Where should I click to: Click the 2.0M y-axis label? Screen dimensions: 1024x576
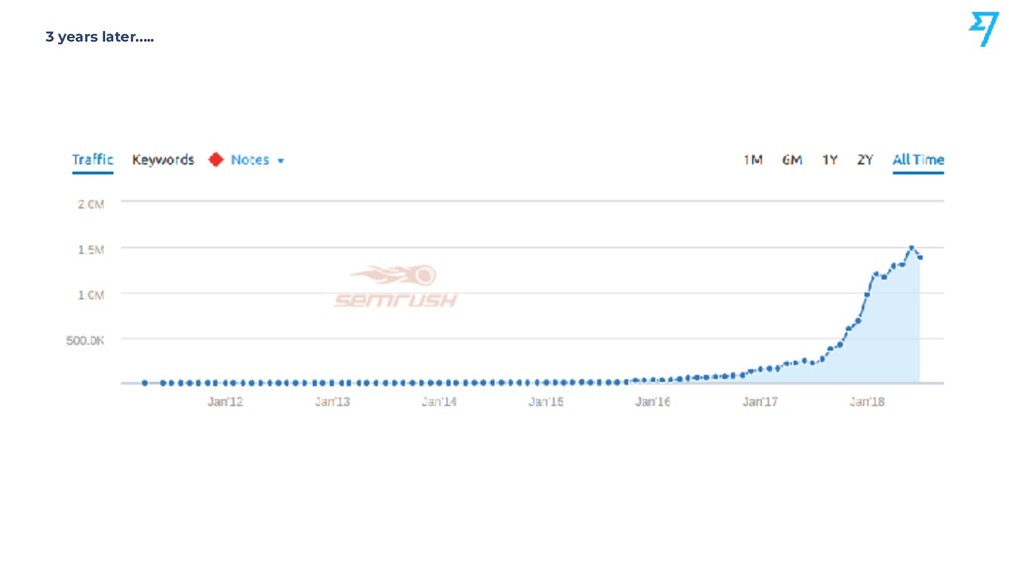point(91,204)
